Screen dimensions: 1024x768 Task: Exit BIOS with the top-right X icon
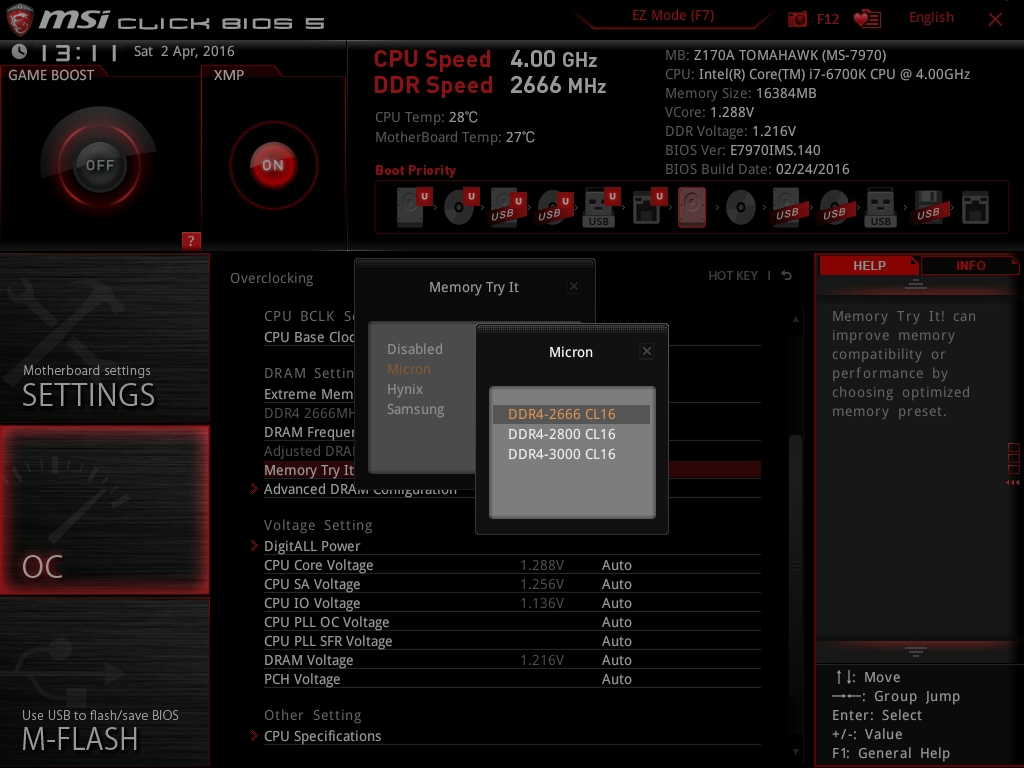coord(995,20)
